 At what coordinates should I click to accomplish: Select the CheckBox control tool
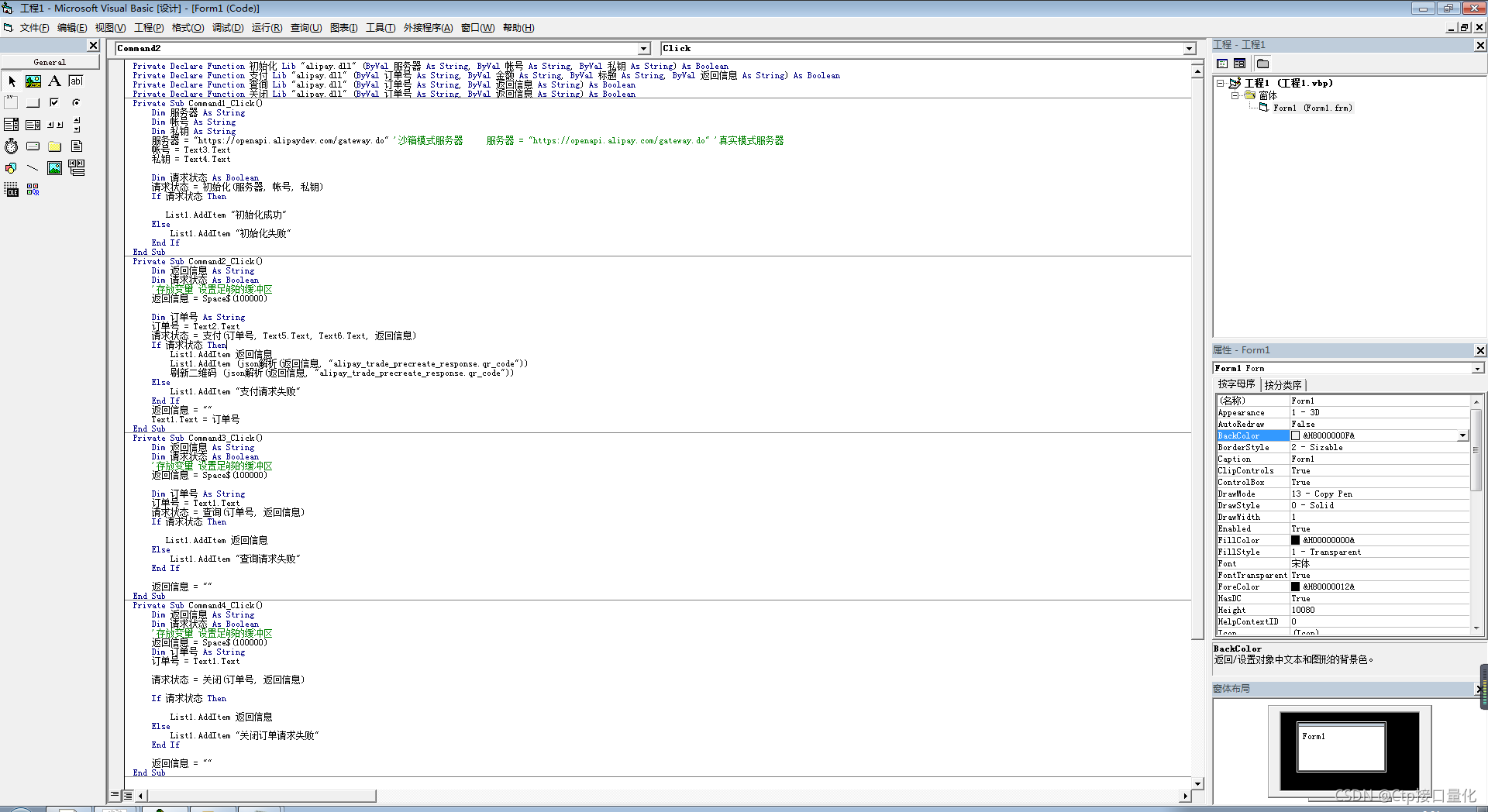[54, 103]
